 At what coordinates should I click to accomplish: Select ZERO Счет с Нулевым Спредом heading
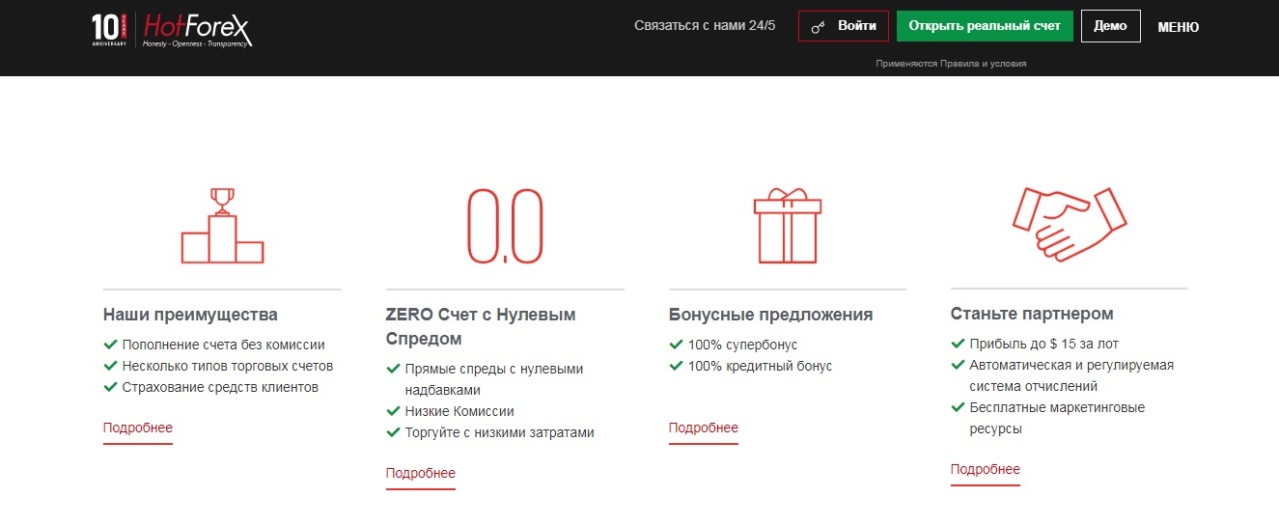coord(480,326)
